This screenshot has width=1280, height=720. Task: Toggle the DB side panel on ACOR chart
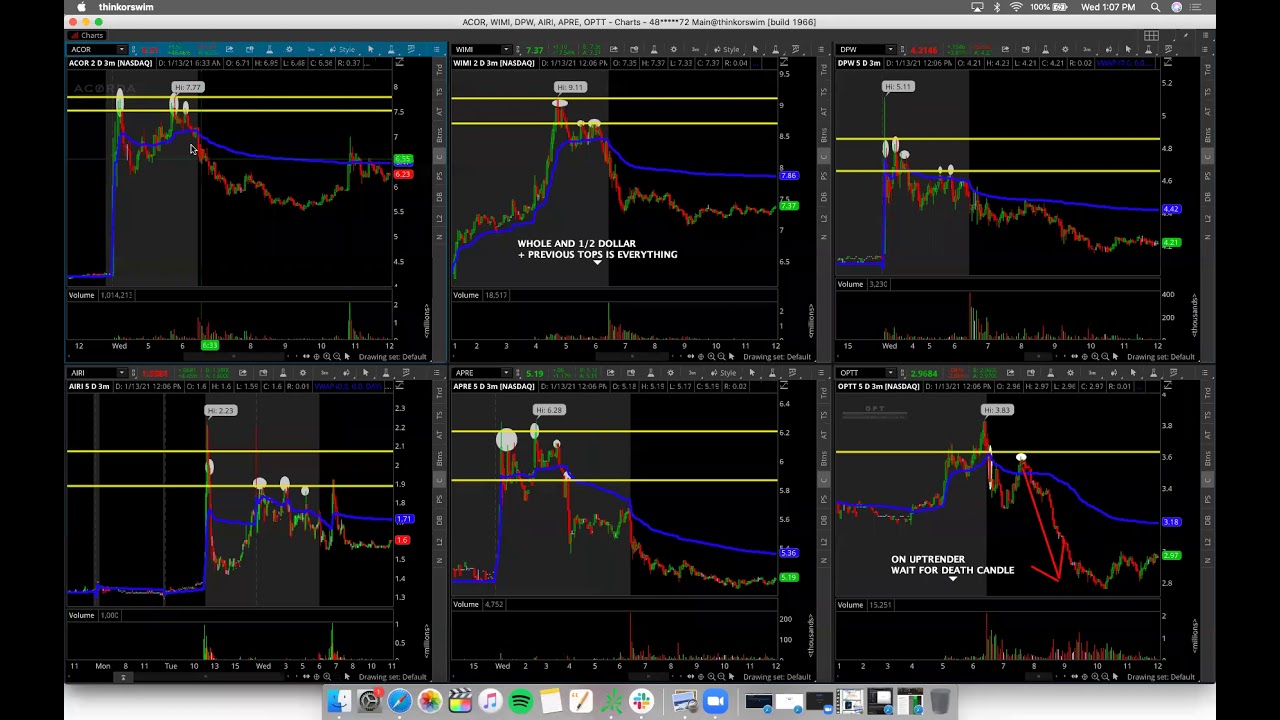coord(439,198)
